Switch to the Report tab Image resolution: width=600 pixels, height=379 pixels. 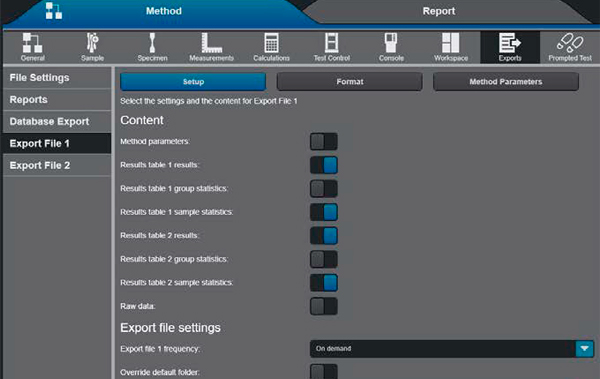click(x=439, y=11)
